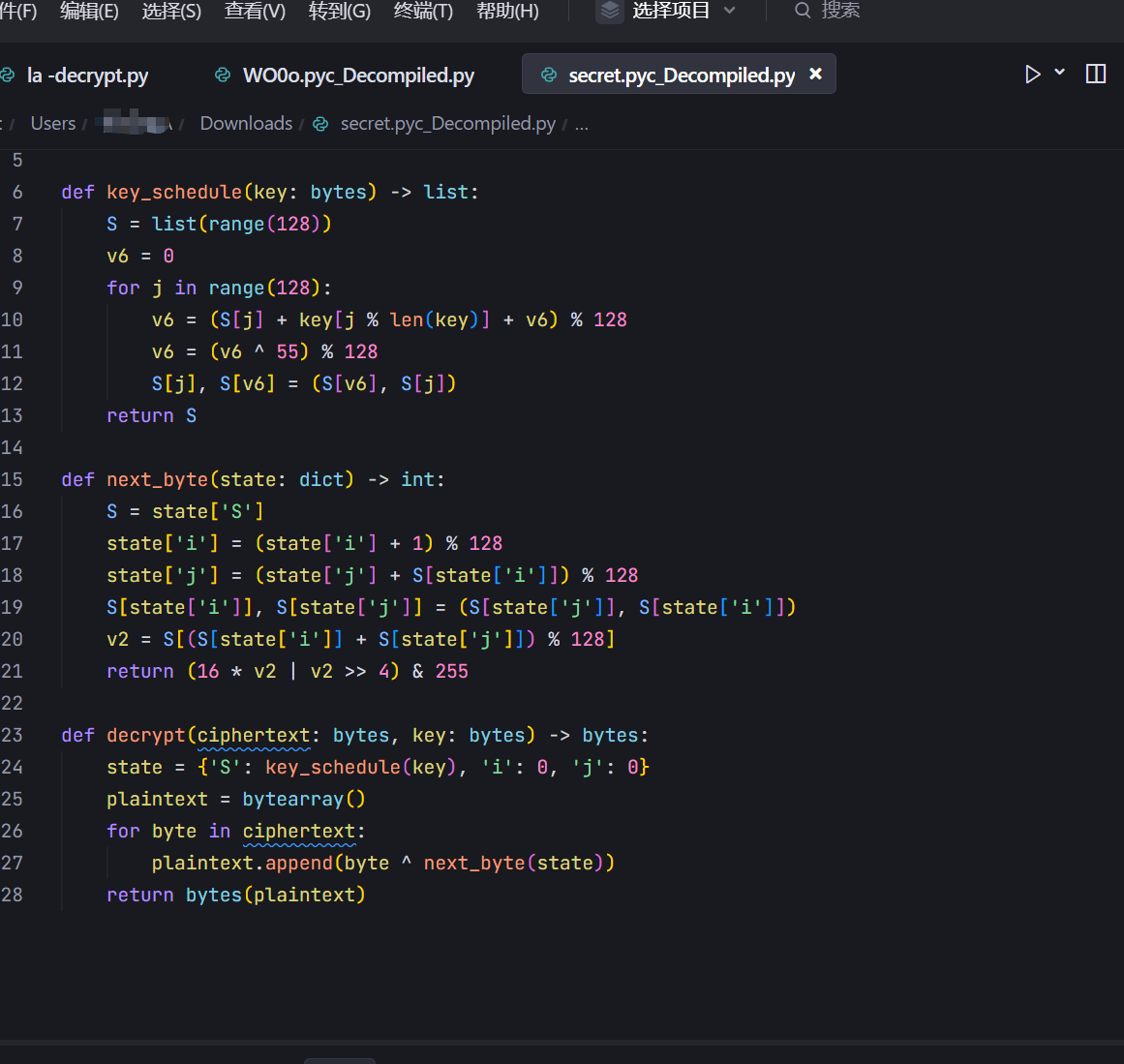This screenshot has height=1064, width=1124.
Task: Click Python icon on WO0o.pyc_Decompiled.py tab
Action: pos(223,76)
